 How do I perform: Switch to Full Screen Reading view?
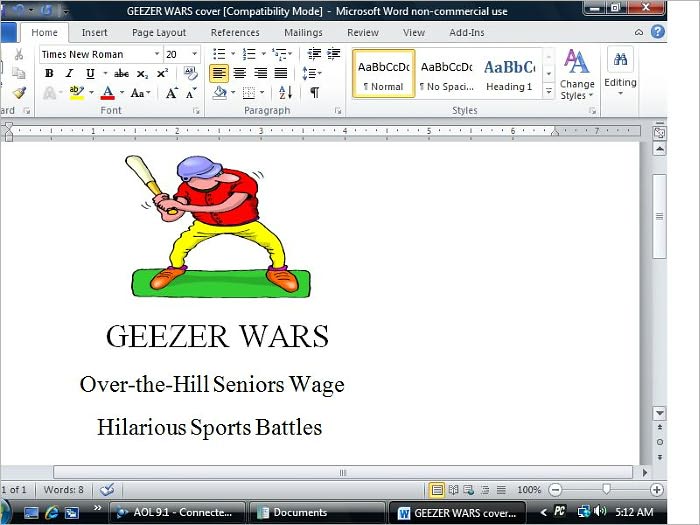(453, 490)
